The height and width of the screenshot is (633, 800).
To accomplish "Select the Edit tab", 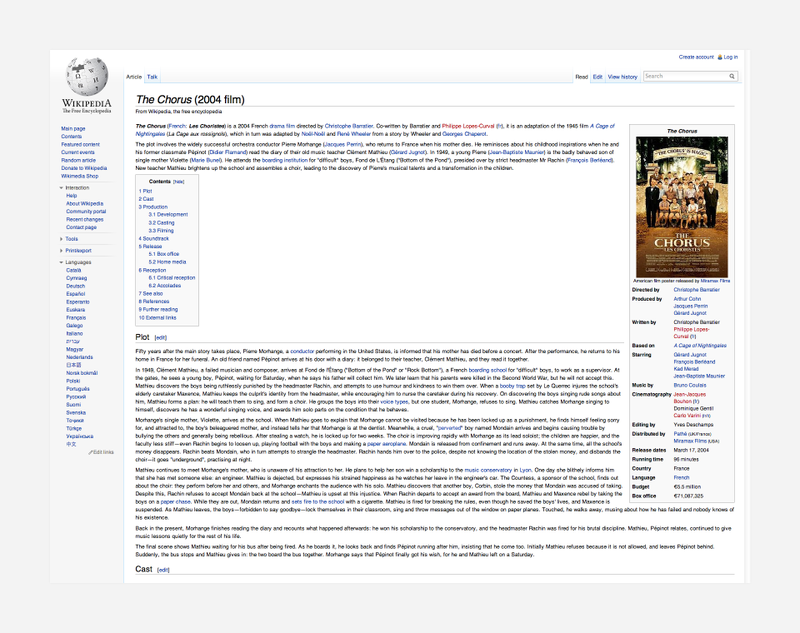I will coord(597,77).
